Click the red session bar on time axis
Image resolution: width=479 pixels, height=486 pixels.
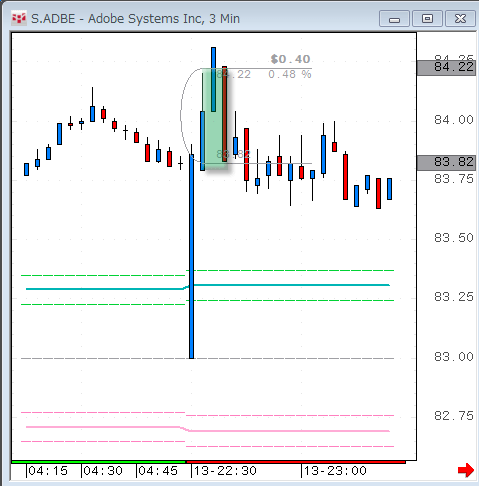(296, 462)
